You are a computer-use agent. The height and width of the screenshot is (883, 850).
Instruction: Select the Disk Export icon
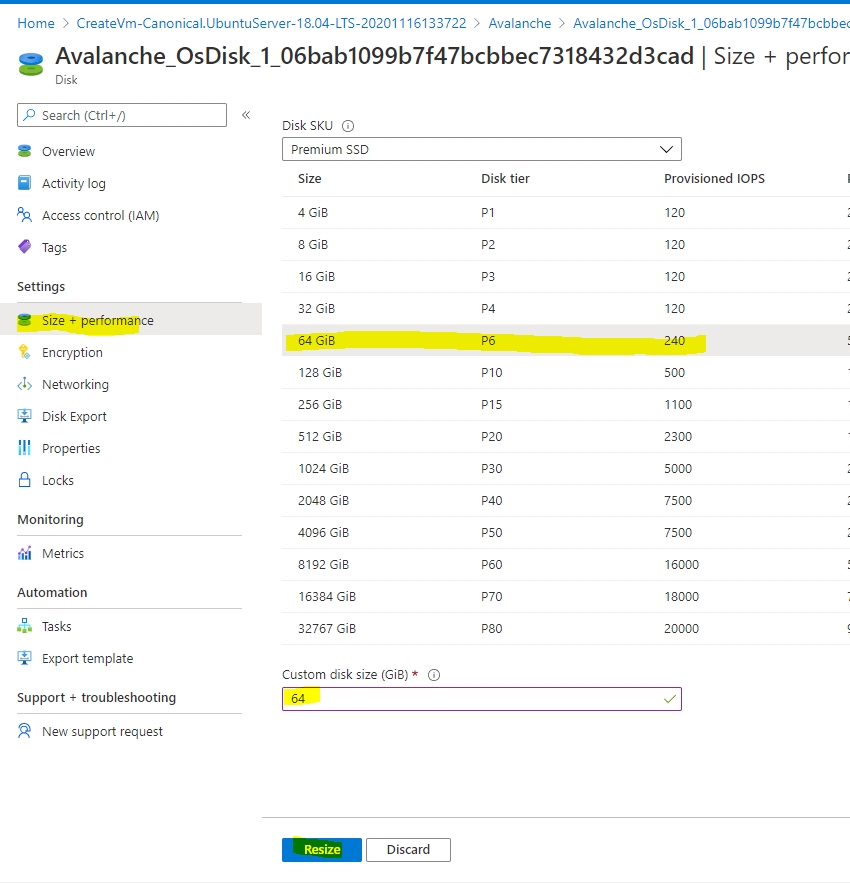coord(25,416)
